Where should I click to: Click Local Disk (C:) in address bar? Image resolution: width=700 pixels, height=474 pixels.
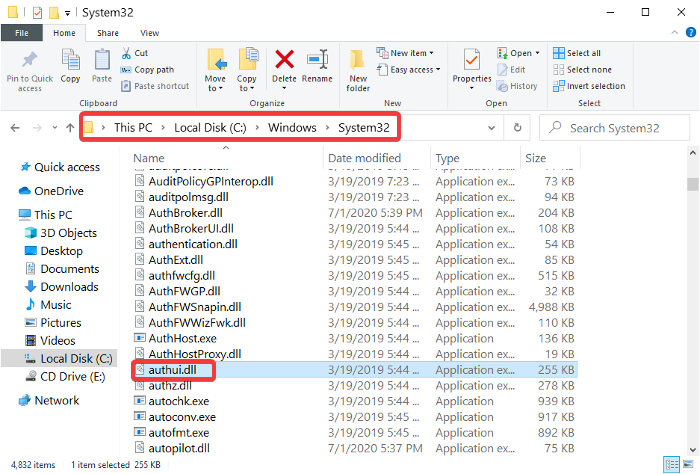(210, 128)
